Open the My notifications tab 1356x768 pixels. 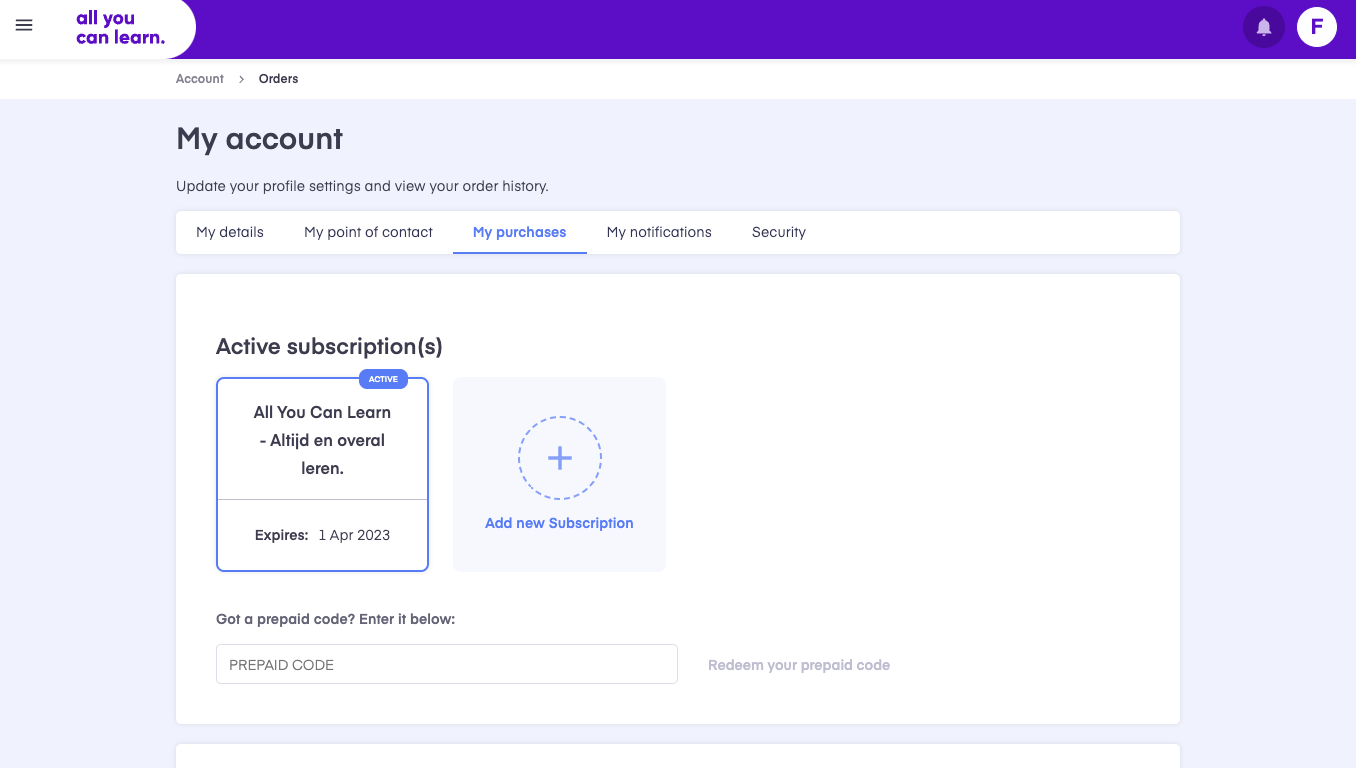click(x=659, y=232)
